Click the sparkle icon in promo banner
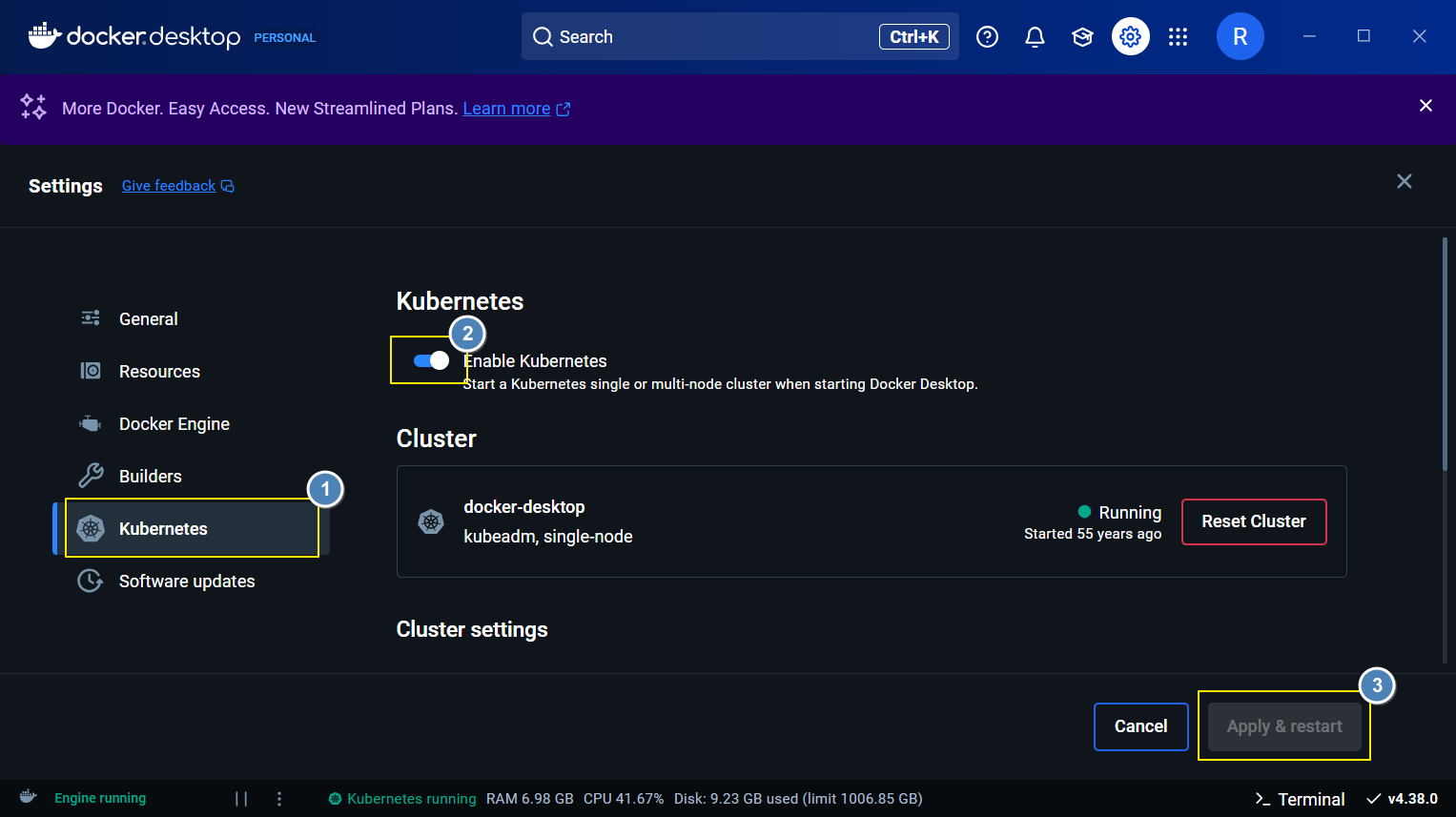1456x817 pixels. (x=33, y=107)
